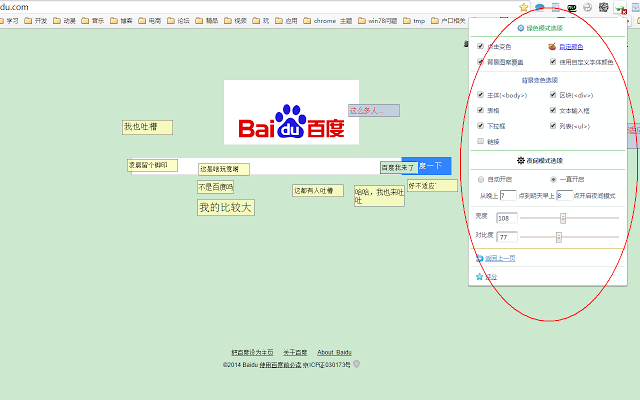Screen dimensions: 640x400
Task: Click the set-Baidu-as-homepage footer link
Action: [252, 352]
